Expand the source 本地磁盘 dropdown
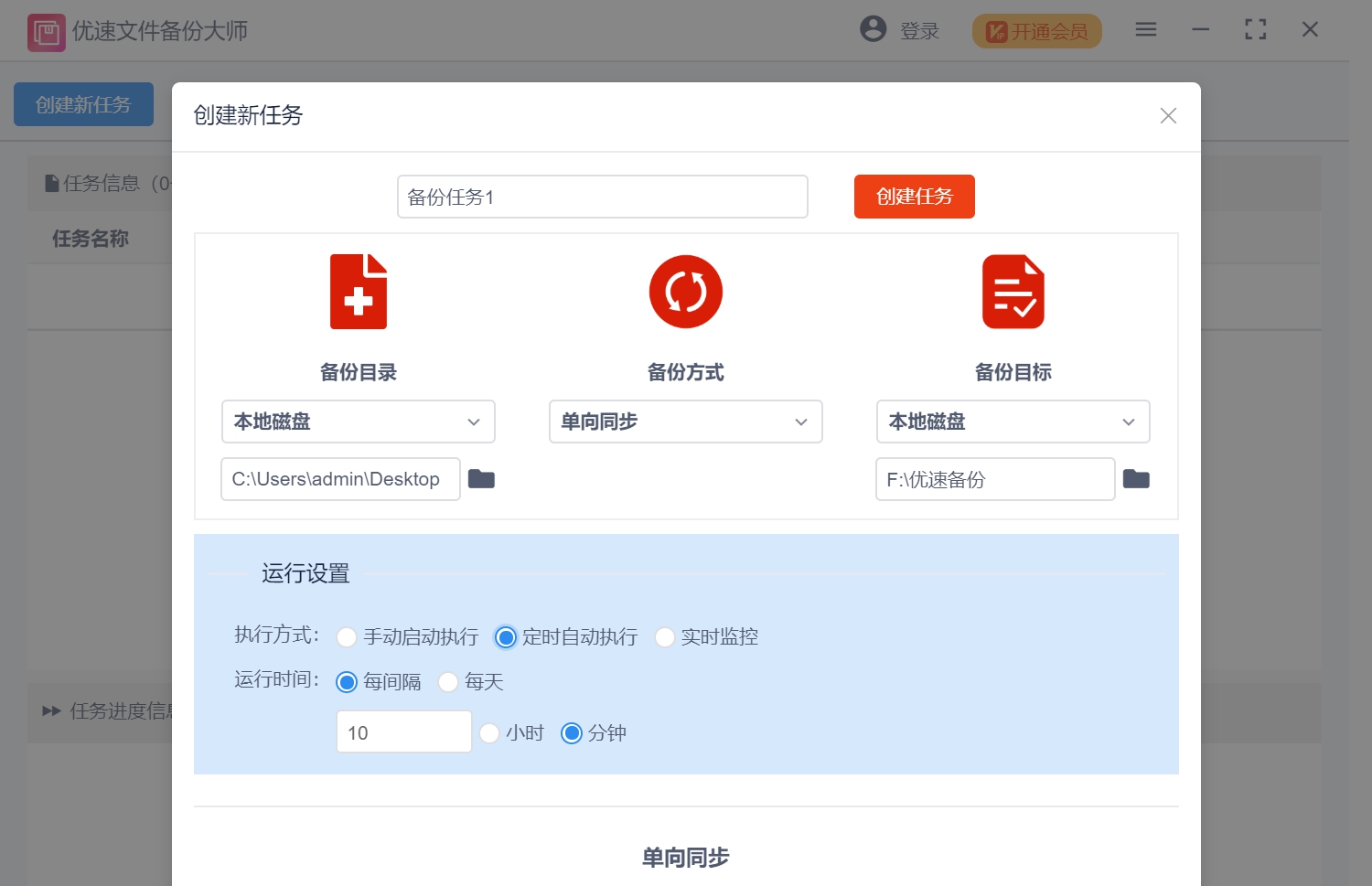The image size is (1372, 886). [358, 422]
